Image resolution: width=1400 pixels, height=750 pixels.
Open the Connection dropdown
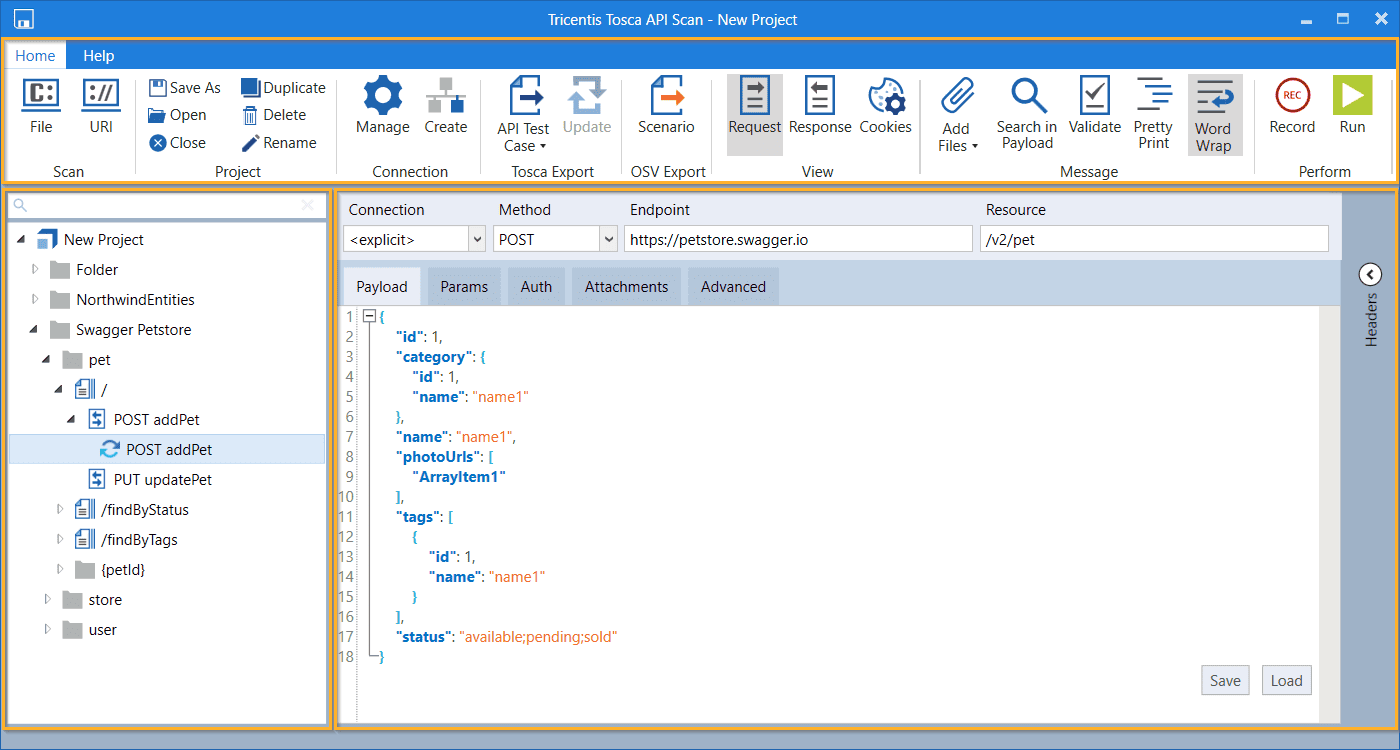pos(476,239)
